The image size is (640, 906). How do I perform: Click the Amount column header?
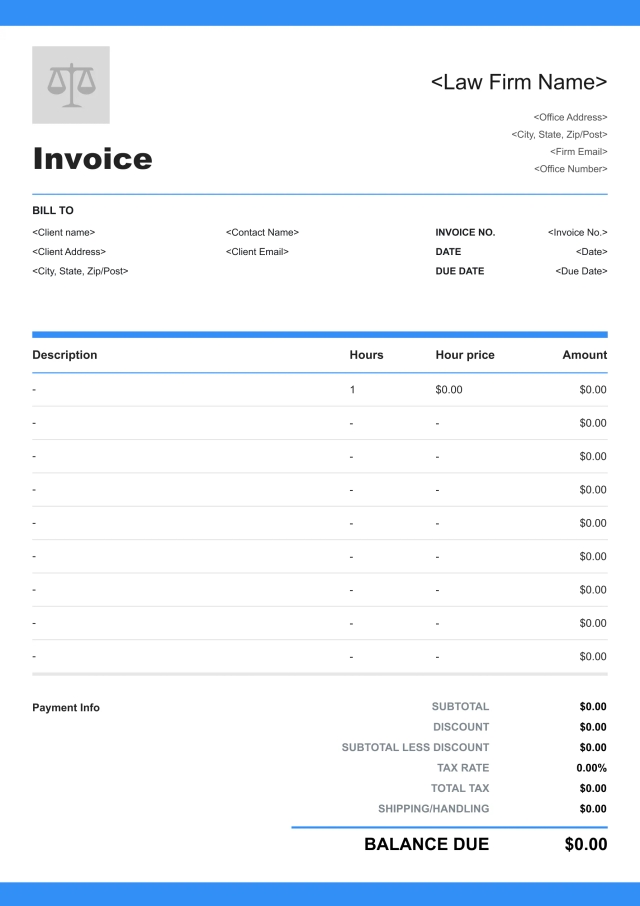[x=585, y=355]
